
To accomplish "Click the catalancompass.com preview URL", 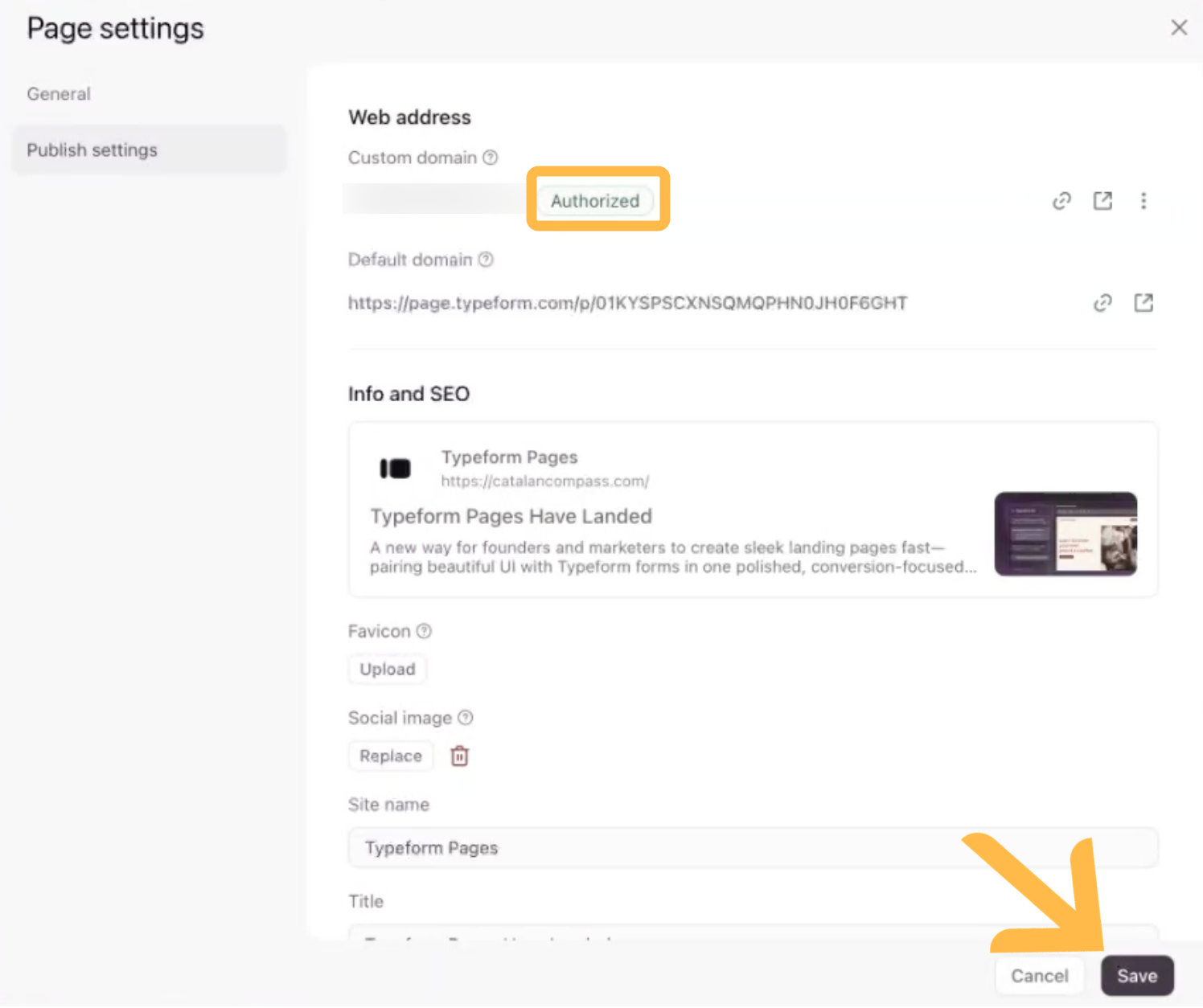I will pyautogui.click(x=544, y=481).
